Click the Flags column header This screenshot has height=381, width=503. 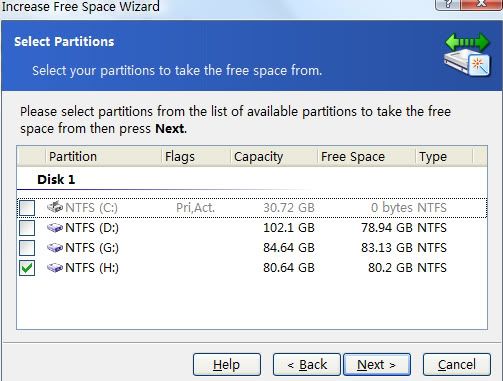pyautogui.click(x=196, y=156)
